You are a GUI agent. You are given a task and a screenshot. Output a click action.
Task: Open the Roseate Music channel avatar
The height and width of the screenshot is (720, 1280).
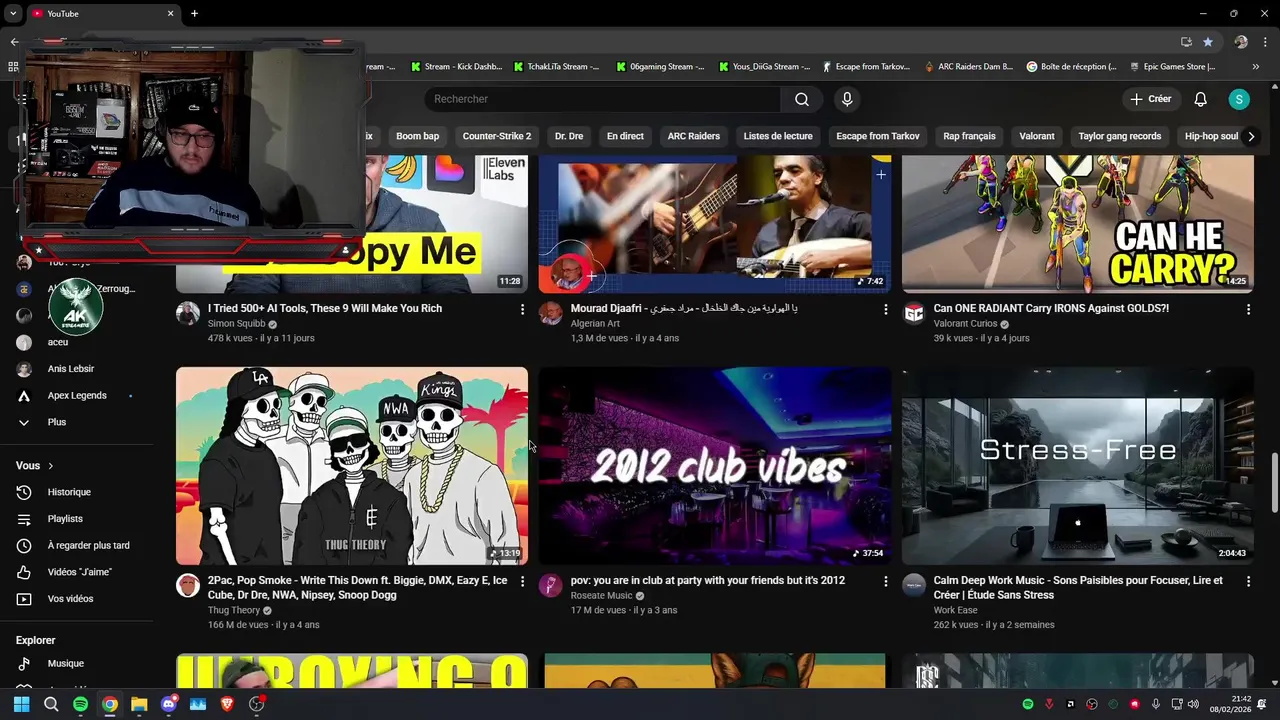click(551, 586)
